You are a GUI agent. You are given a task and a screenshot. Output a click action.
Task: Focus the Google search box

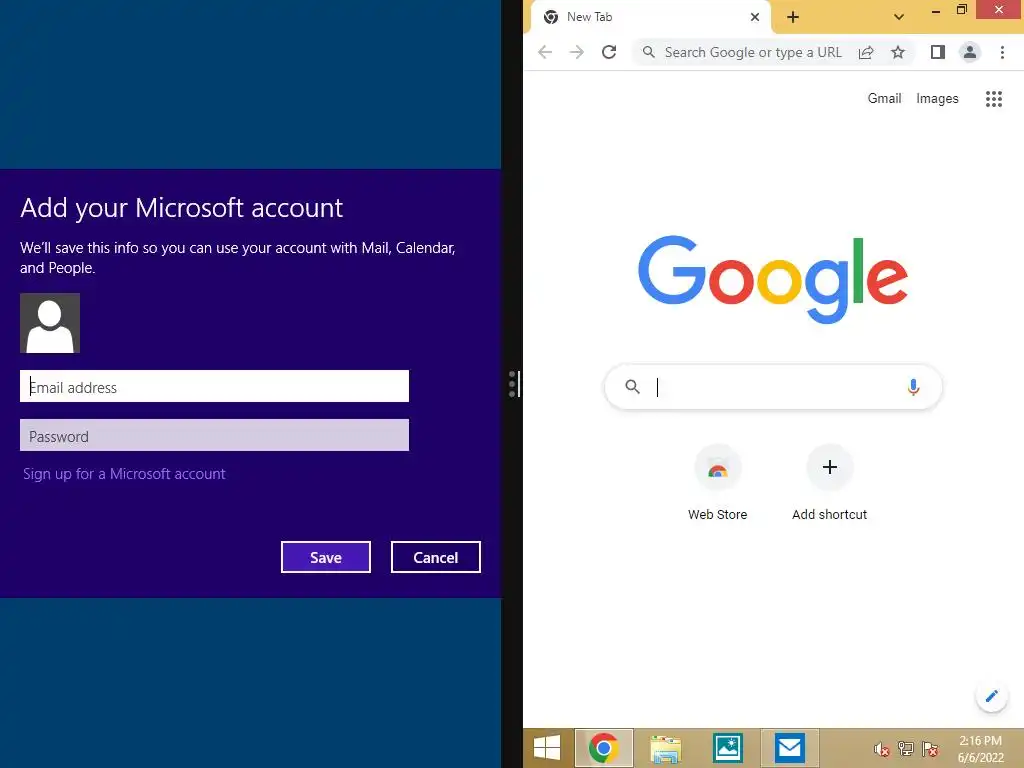[773, 387]
